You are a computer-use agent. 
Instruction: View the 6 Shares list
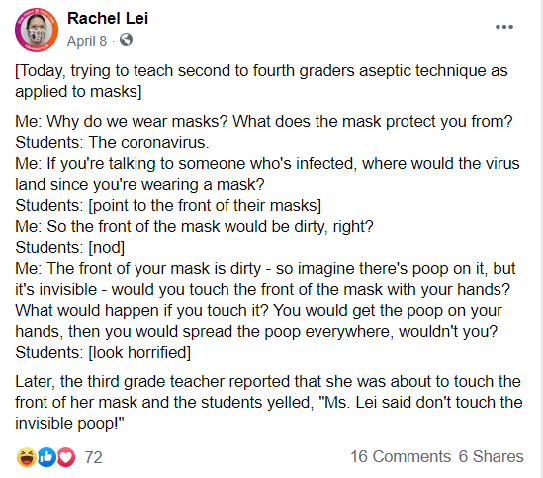pyautogui.click(x=491, y=456)
